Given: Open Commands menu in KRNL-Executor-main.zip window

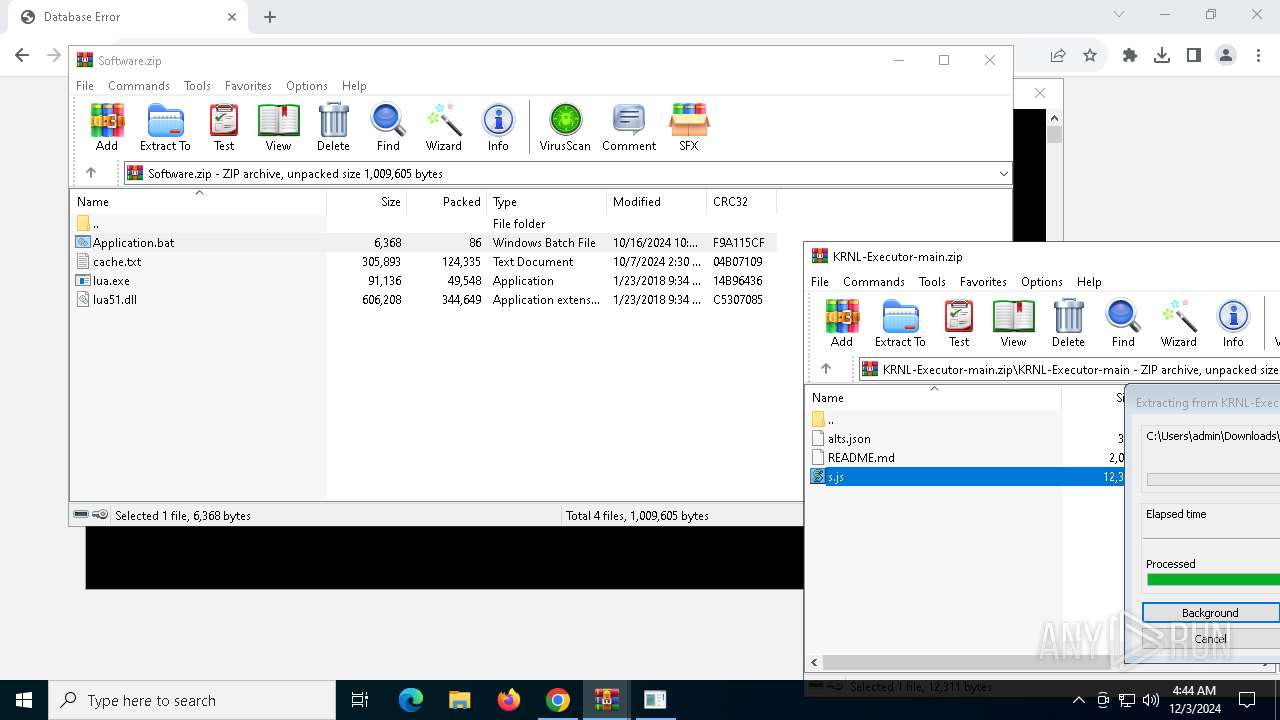Looking at the screenshot, I should 874,282.
